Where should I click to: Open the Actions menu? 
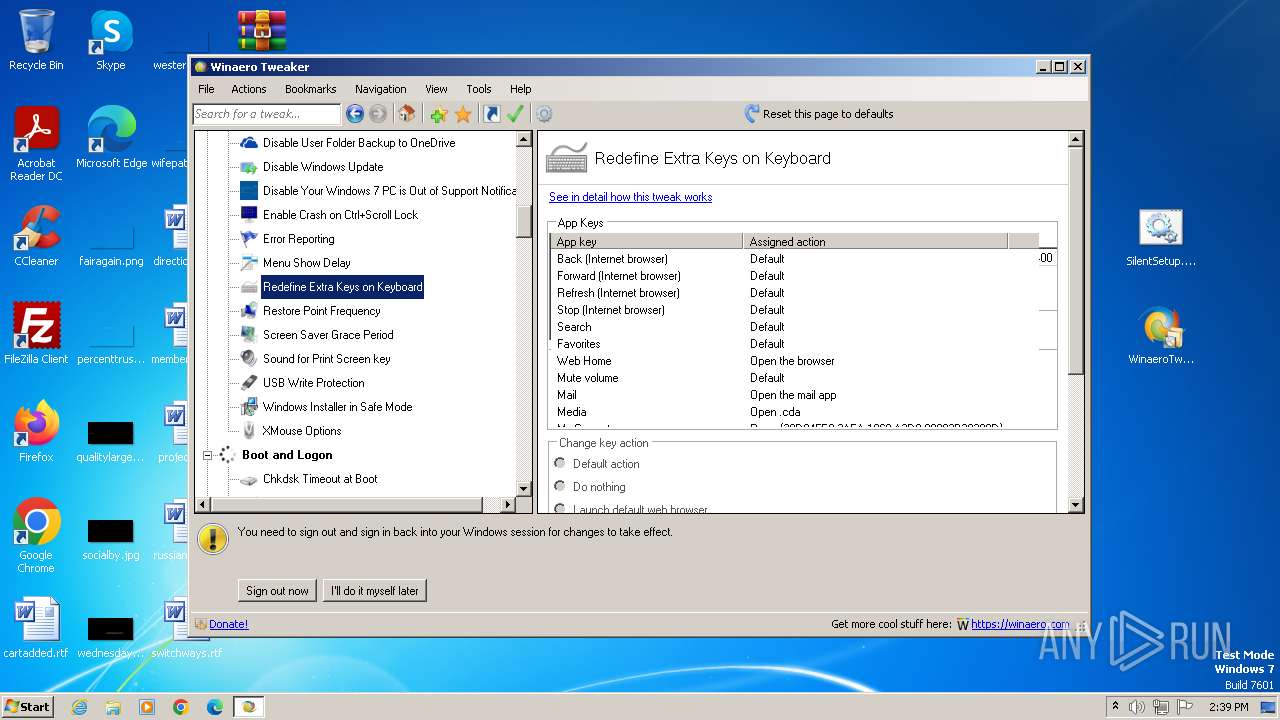pos(249,89)
